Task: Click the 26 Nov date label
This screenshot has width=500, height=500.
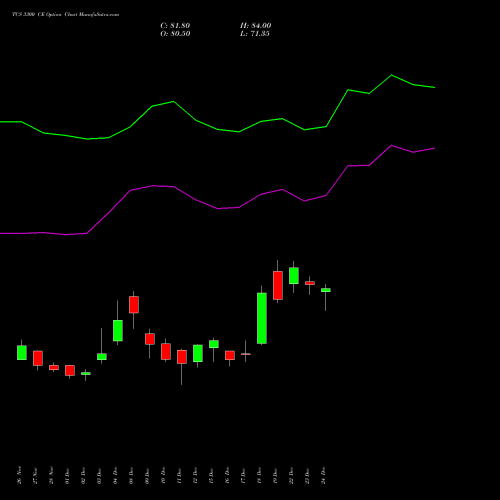Action: 19,475
